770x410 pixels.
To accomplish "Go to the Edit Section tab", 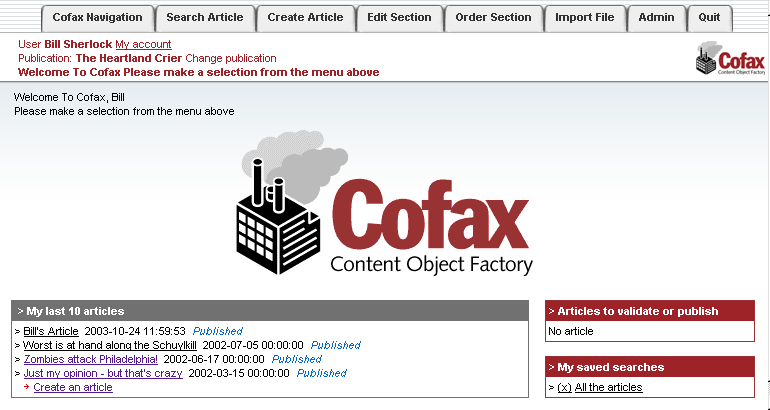I will coord(399,18).
